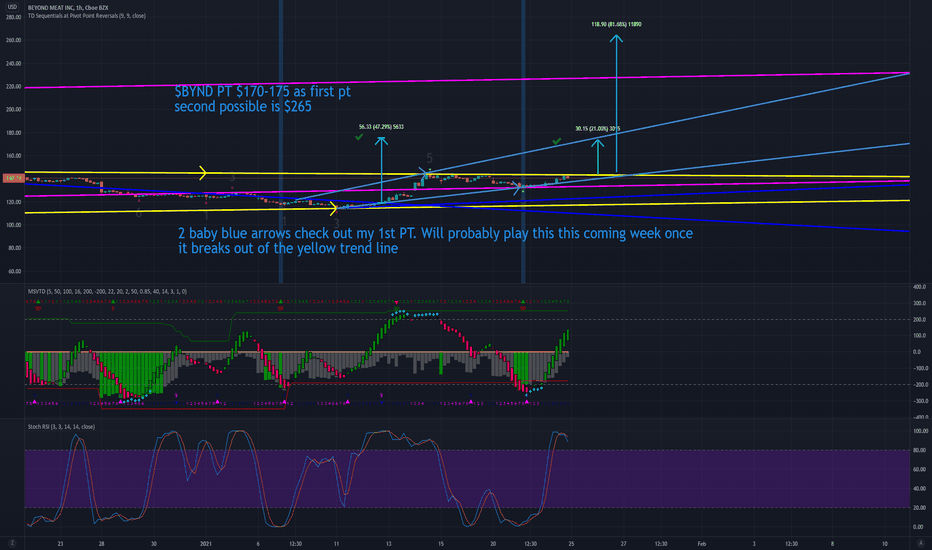Open the USD currency selector
Image resolution: width=932 pixels, height=550 pixels.
pyautogui.click(x=12, y=7)
